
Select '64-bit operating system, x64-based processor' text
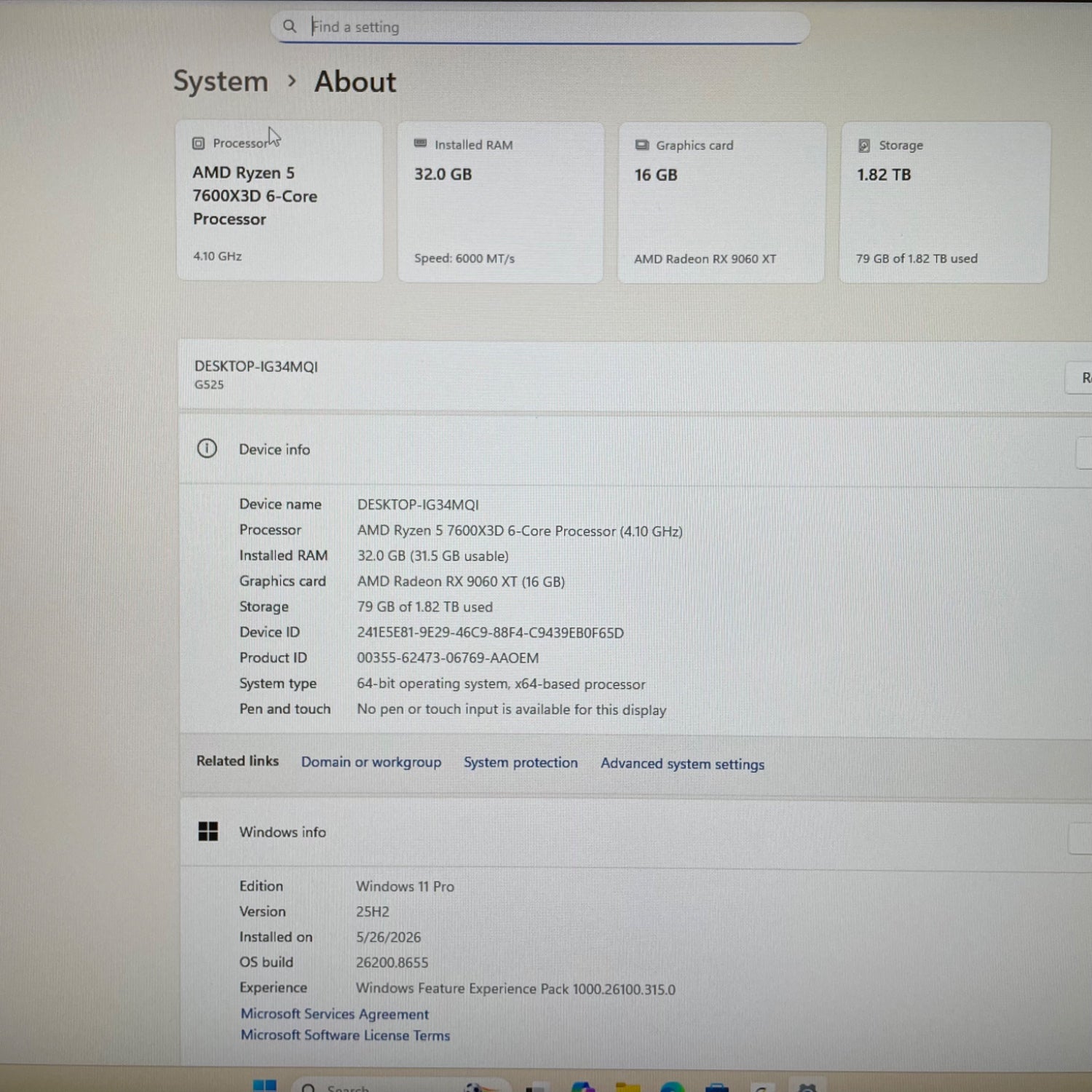point(501,684)
